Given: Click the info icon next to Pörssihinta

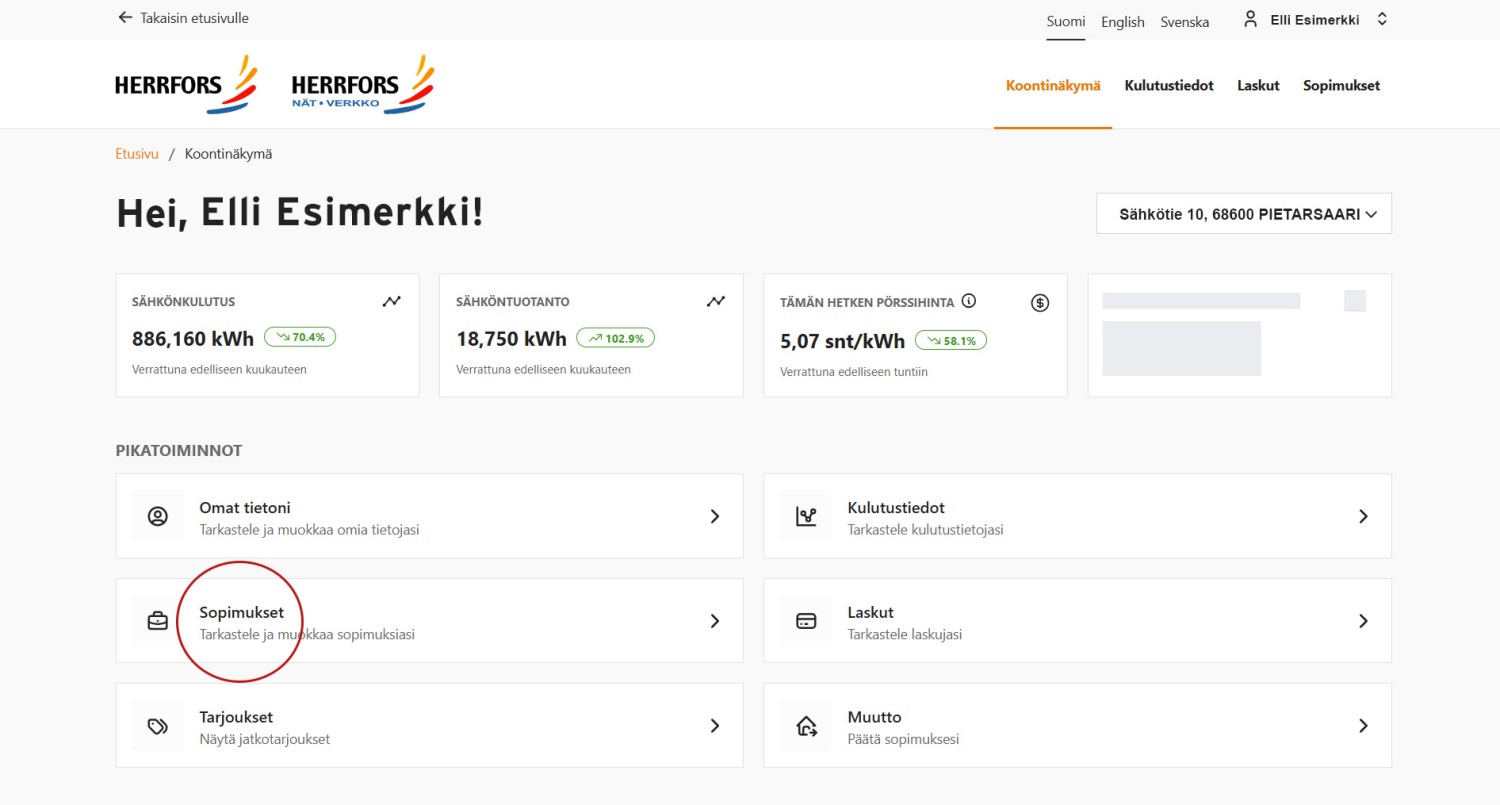Looking at the screenshot, I should (968, 301).
